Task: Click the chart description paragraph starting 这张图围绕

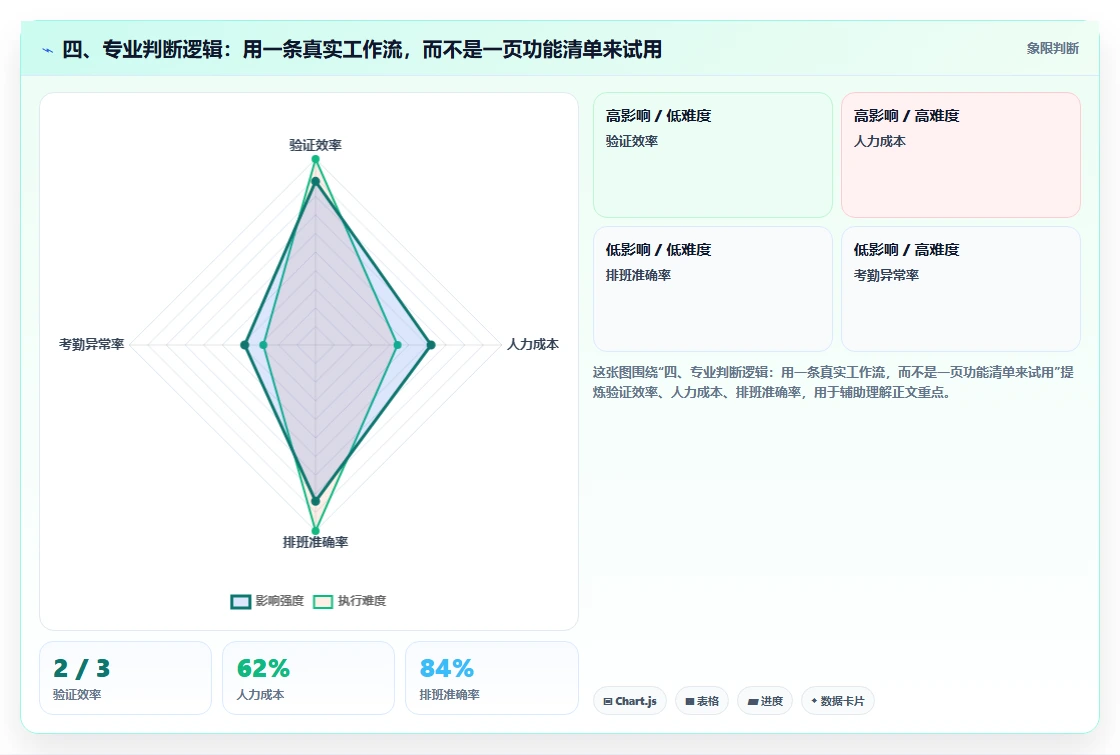Action: pyautogui.click(x=833, y=382)
